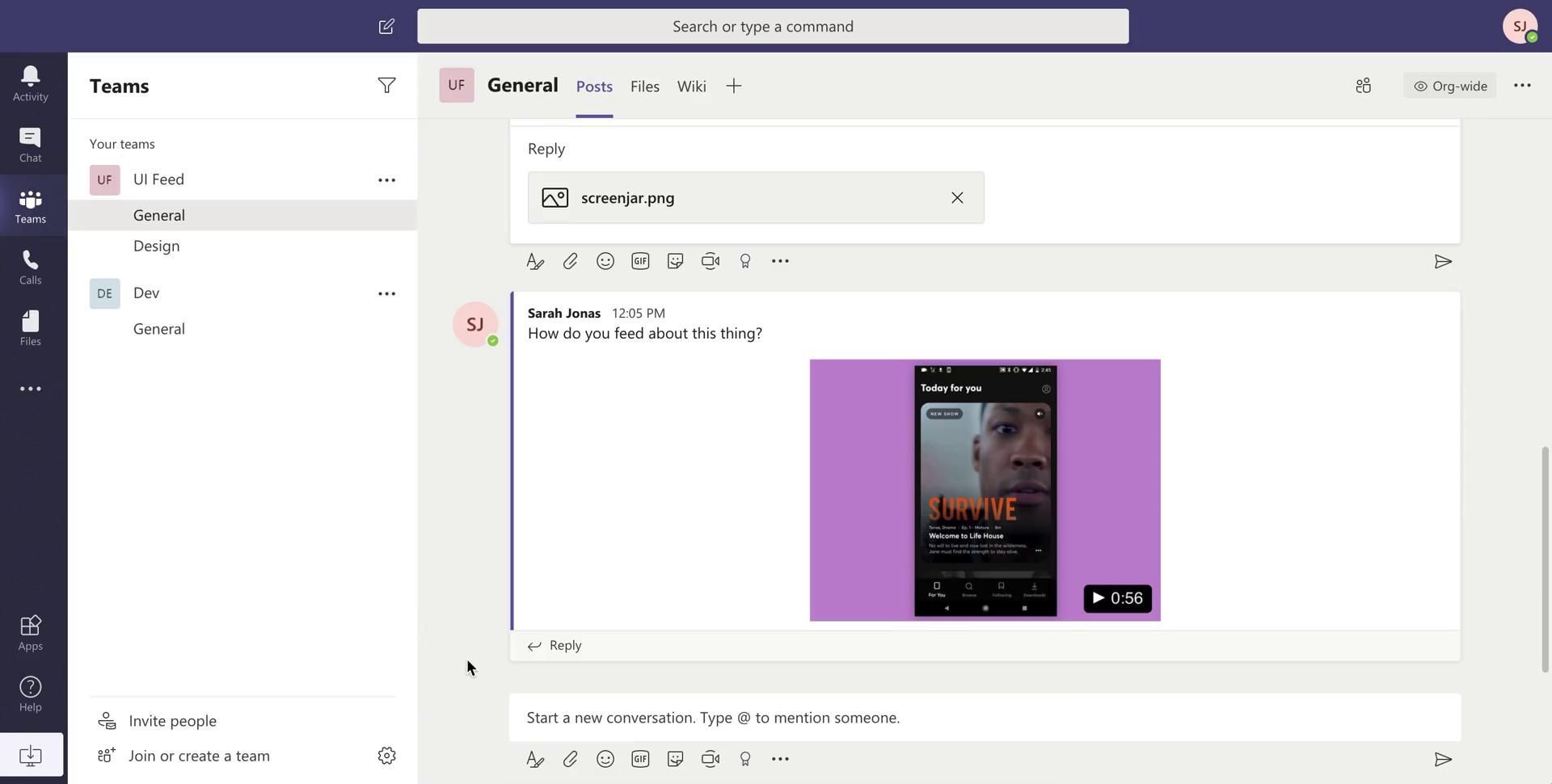Open emoji picker in reply toolbar
Viewport: 1552px width, 784px height.
605,261
